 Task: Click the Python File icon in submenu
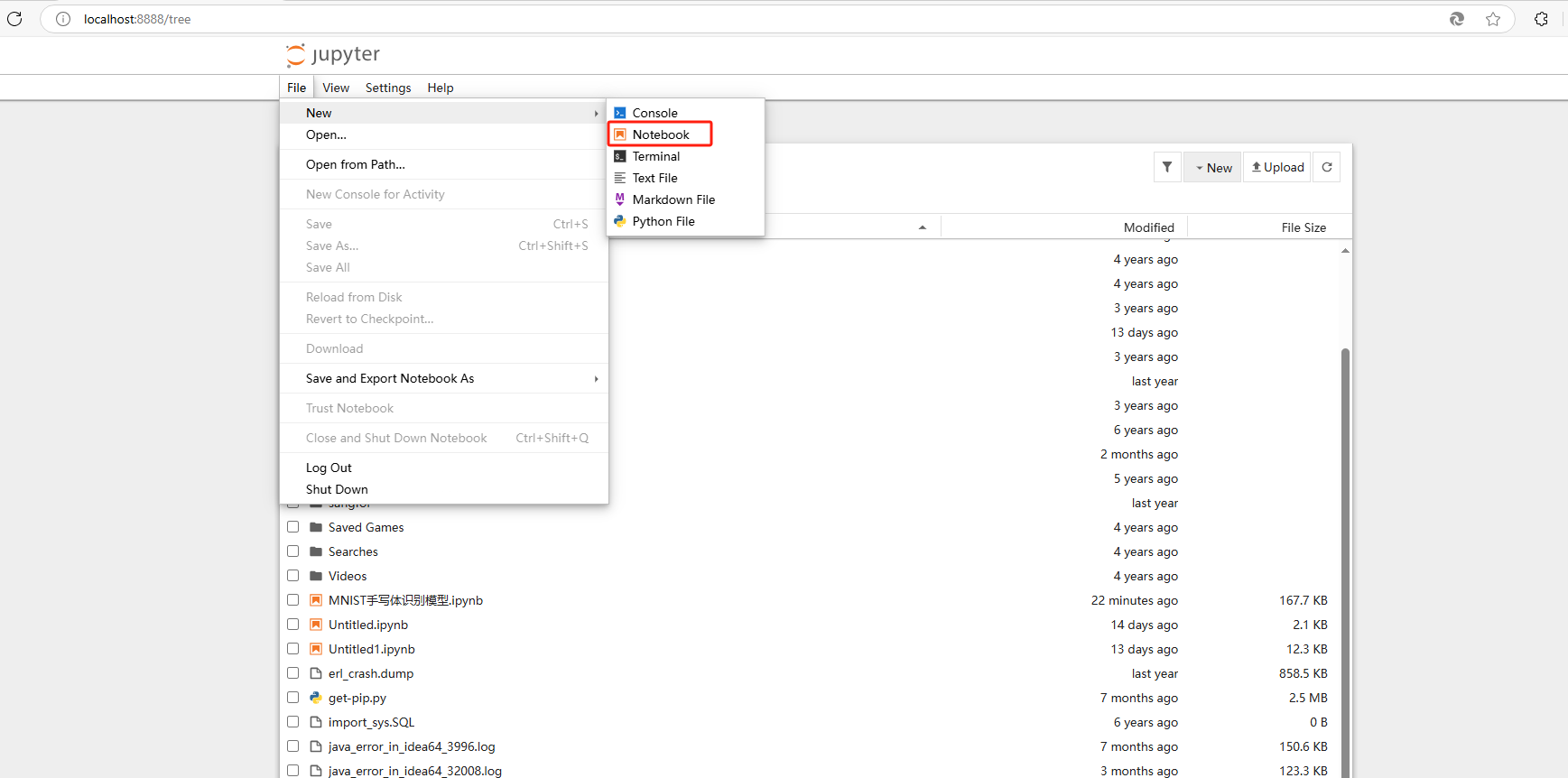(620, 221)
